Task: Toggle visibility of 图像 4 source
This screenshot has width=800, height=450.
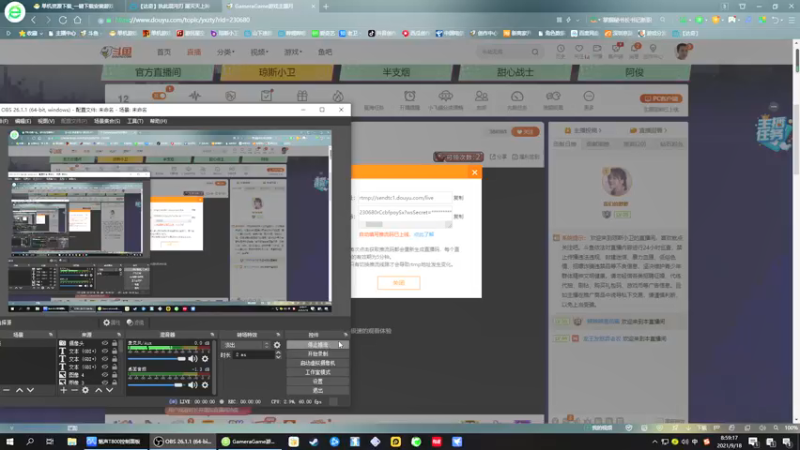Action: click(105, 375)
